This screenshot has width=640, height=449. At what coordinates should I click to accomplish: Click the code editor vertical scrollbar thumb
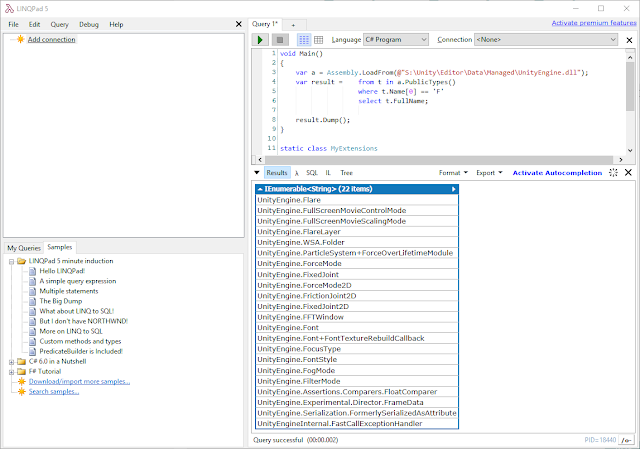click(630, 87)
